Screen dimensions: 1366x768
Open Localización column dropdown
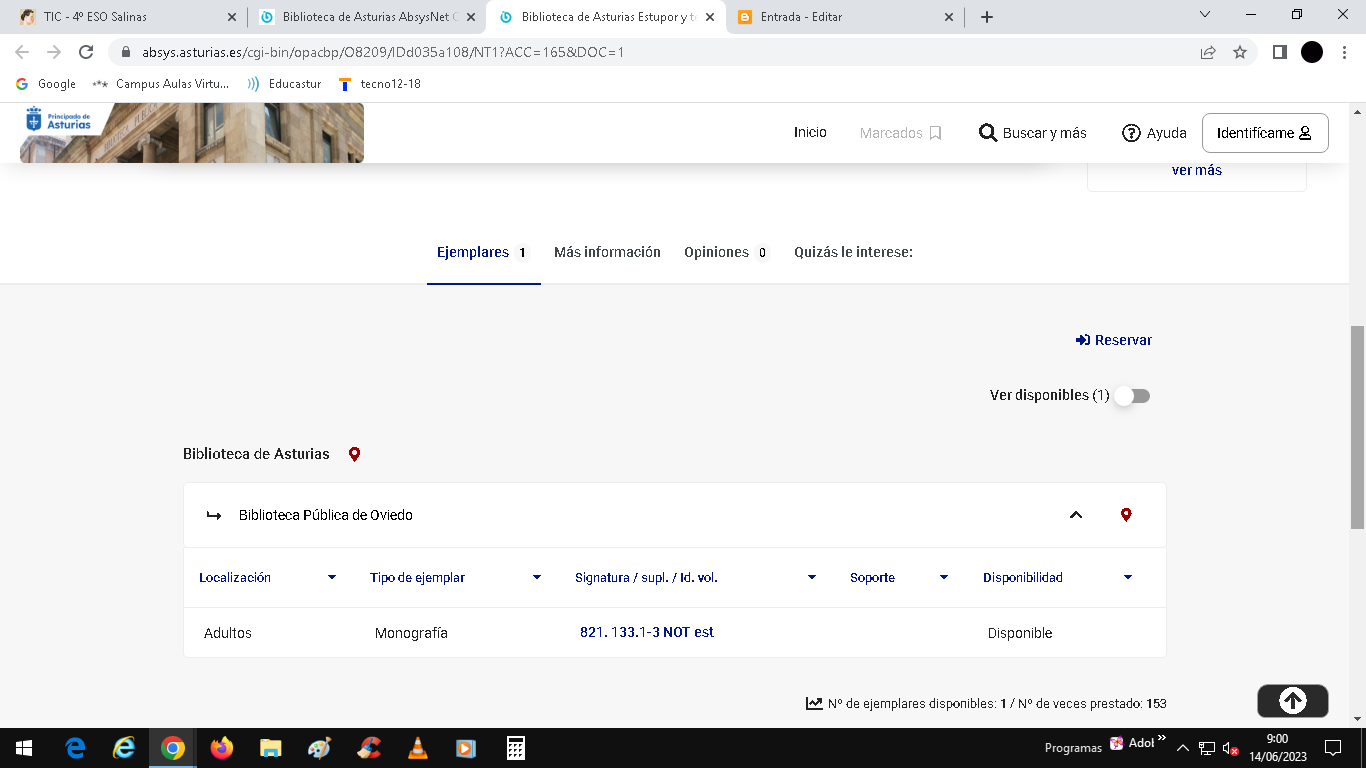coord(332,578)
